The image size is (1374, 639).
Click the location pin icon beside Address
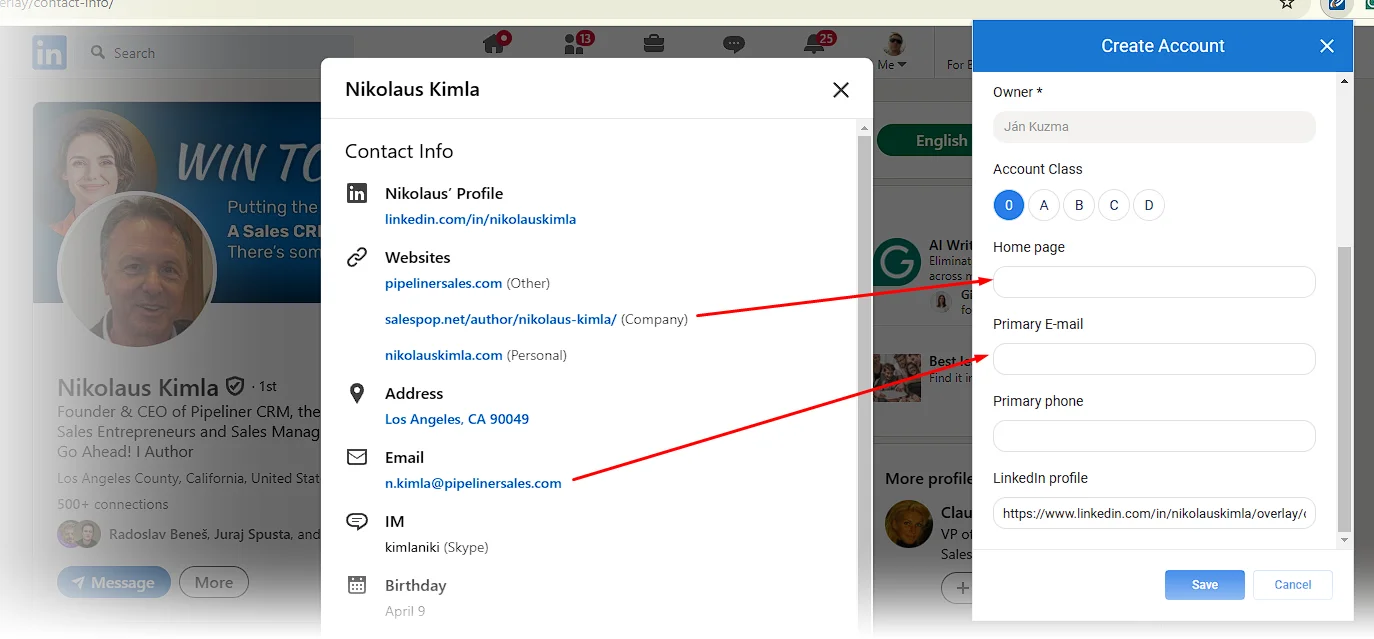[357, 393]
